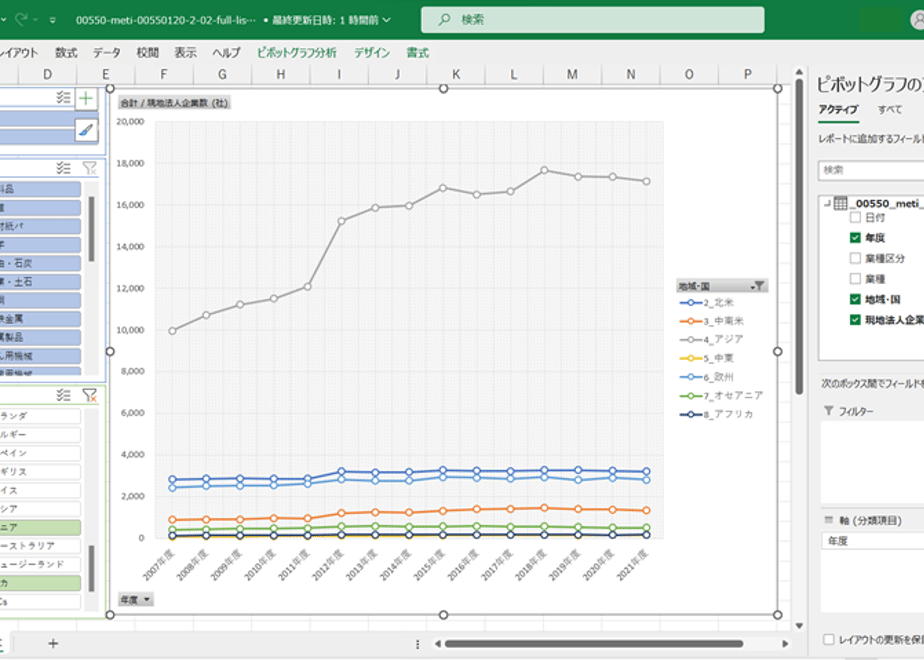The image size is (924, 660).
Task: Select column header M
Action: (572, 74)
